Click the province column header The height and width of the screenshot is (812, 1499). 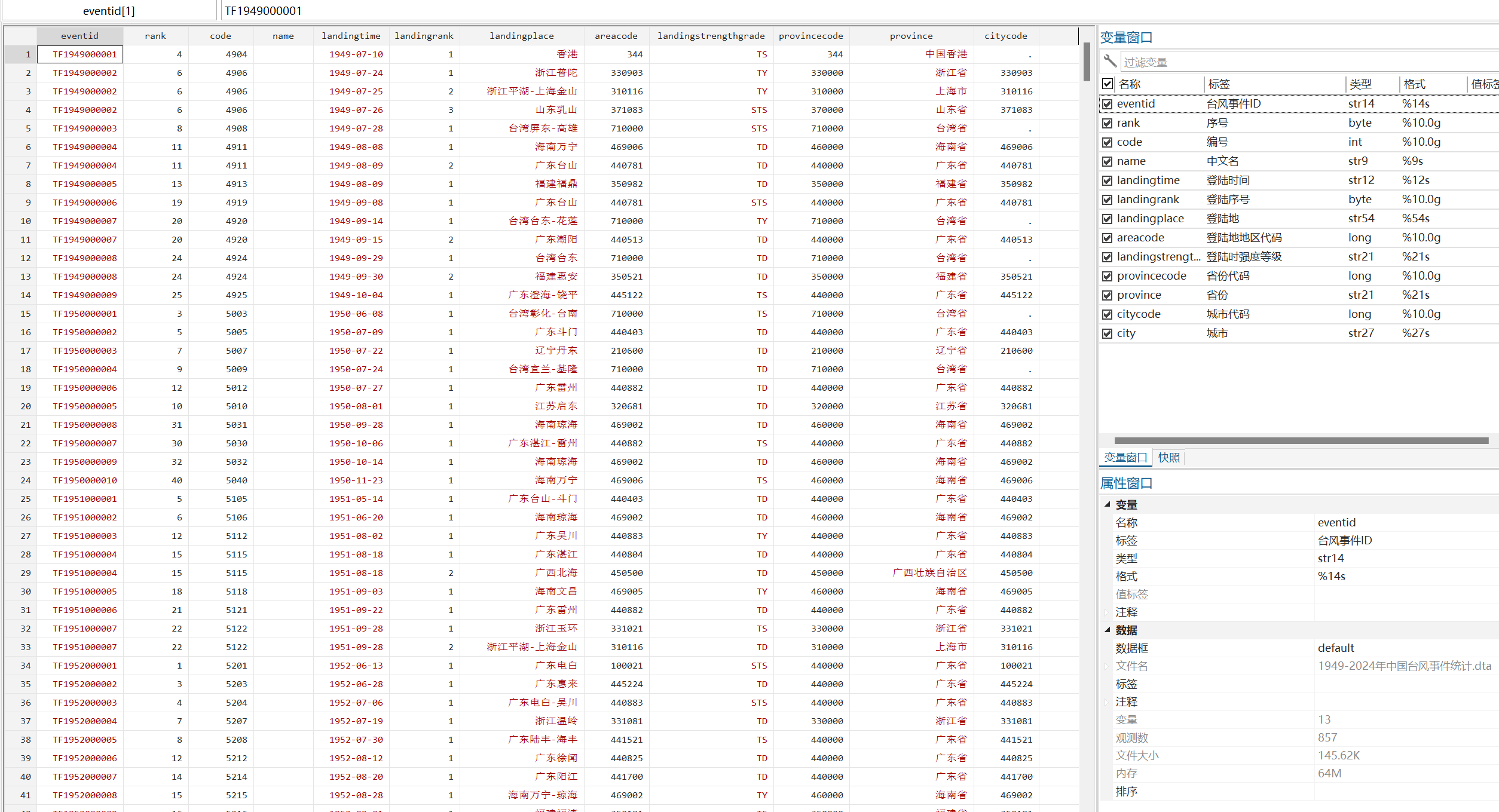911,36
